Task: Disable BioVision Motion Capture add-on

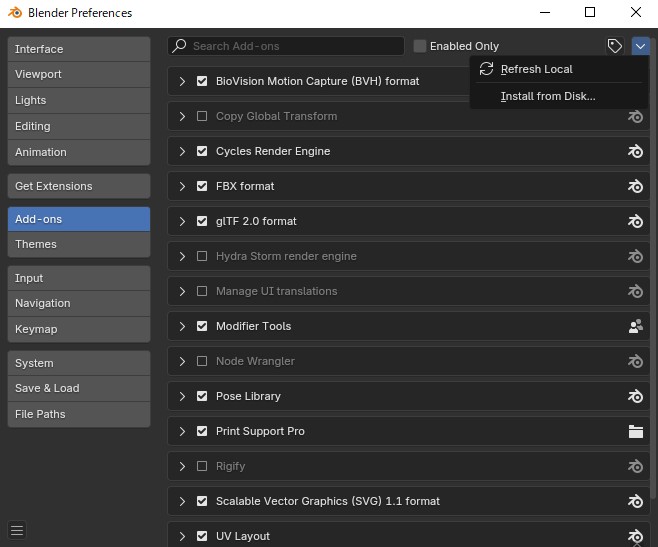Action: (202, 81)
